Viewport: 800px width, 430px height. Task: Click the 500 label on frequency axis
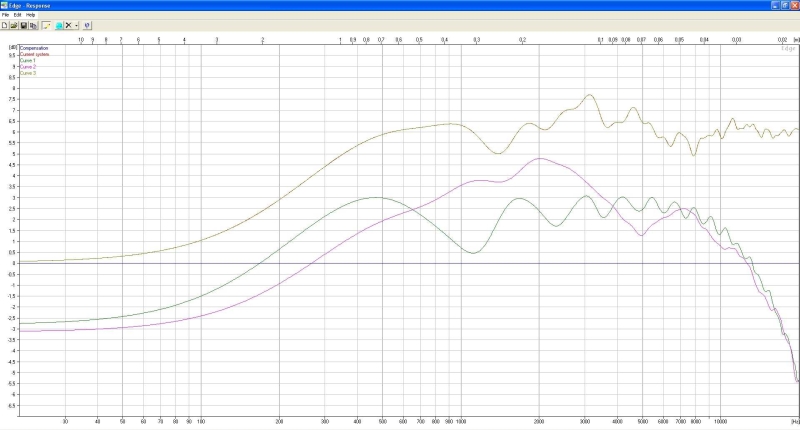tap(383, 421)
